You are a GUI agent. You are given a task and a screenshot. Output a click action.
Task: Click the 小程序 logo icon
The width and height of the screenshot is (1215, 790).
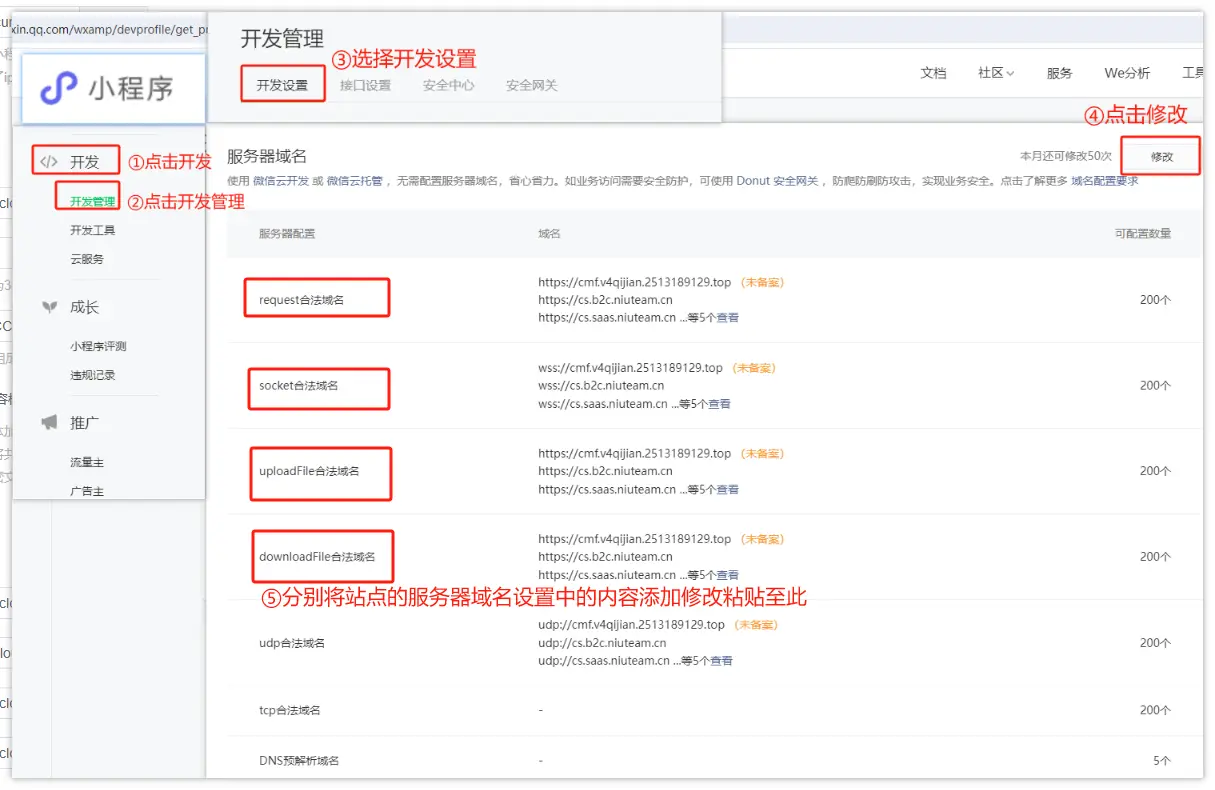coord(59,88)
